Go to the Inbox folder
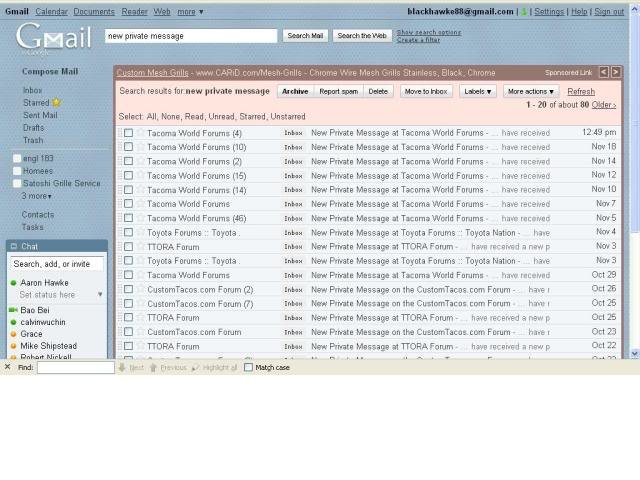The width and height of the screenshot is (640, 480). point(33,90)
